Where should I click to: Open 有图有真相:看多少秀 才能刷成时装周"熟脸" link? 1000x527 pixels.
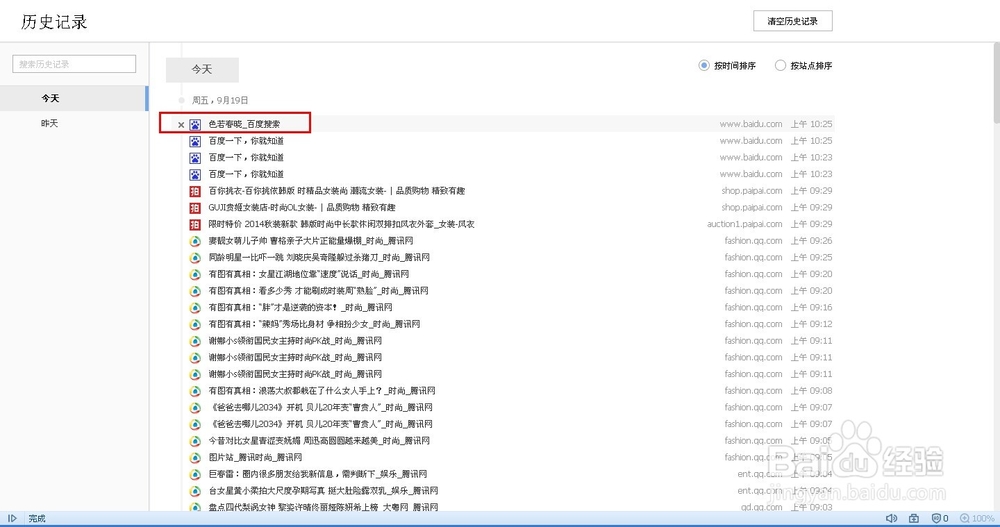click(318, 291)
